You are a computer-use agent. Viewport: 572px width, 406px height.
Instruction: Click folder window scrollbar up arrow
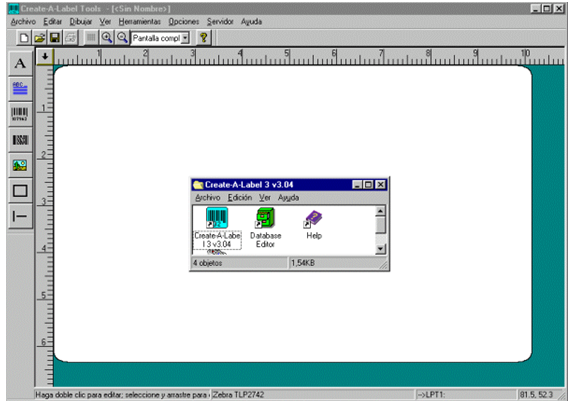[380, 211]
